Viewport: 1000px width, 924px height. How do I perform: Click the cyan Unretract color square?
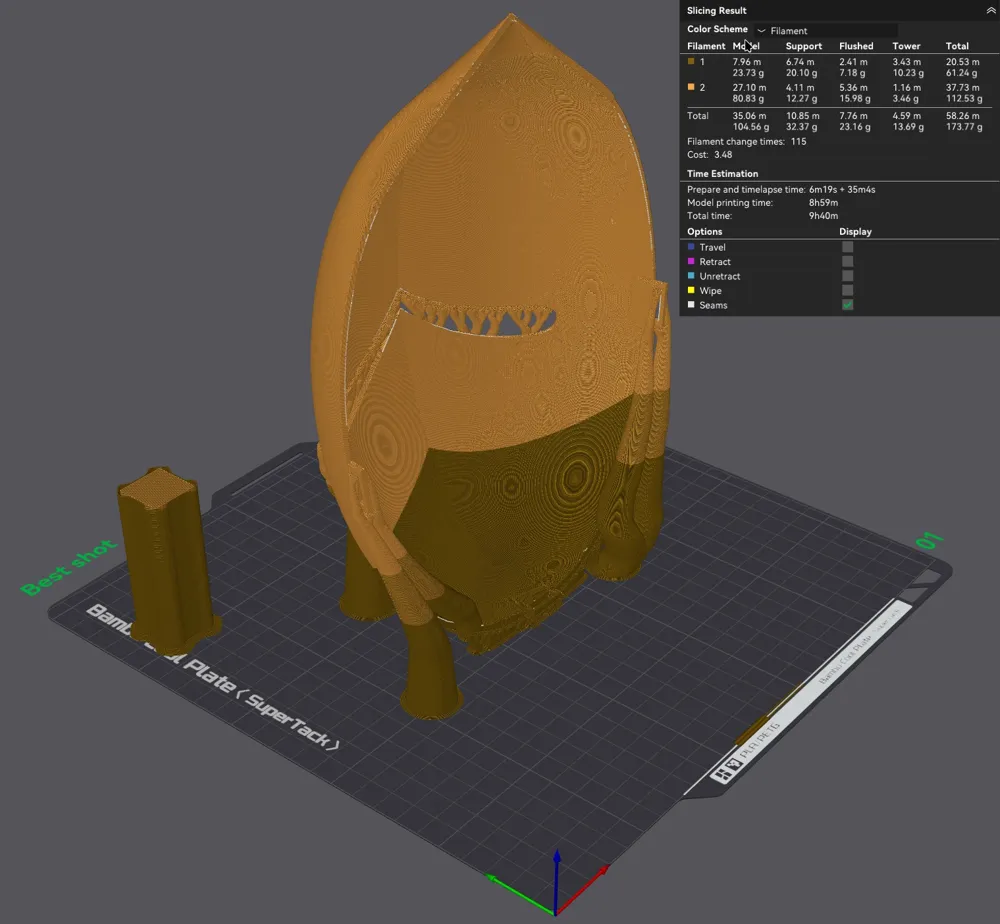(x=691, y=275)
